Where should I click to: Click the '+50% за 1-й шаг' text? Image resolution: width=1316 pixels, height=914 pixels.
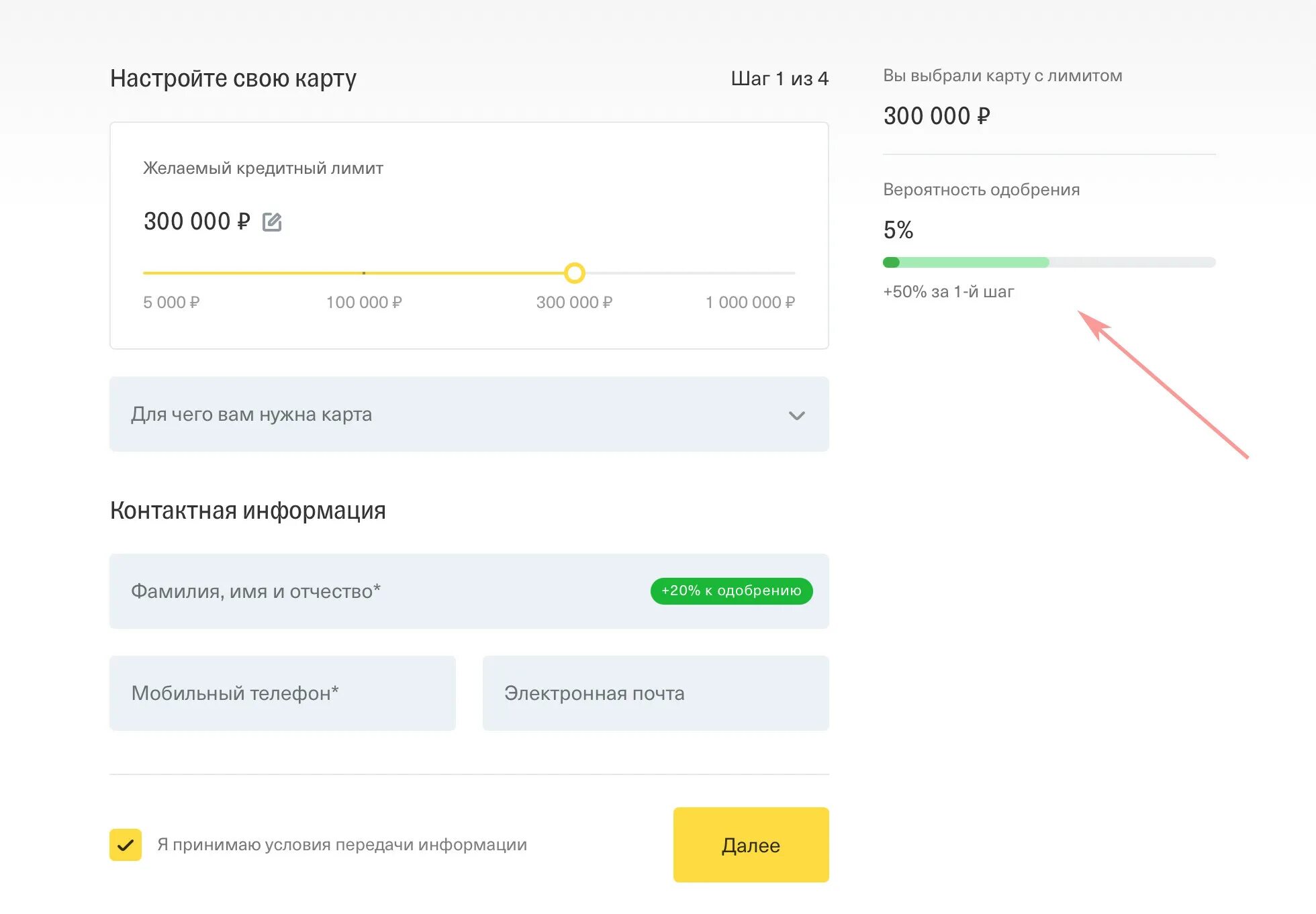949,292
